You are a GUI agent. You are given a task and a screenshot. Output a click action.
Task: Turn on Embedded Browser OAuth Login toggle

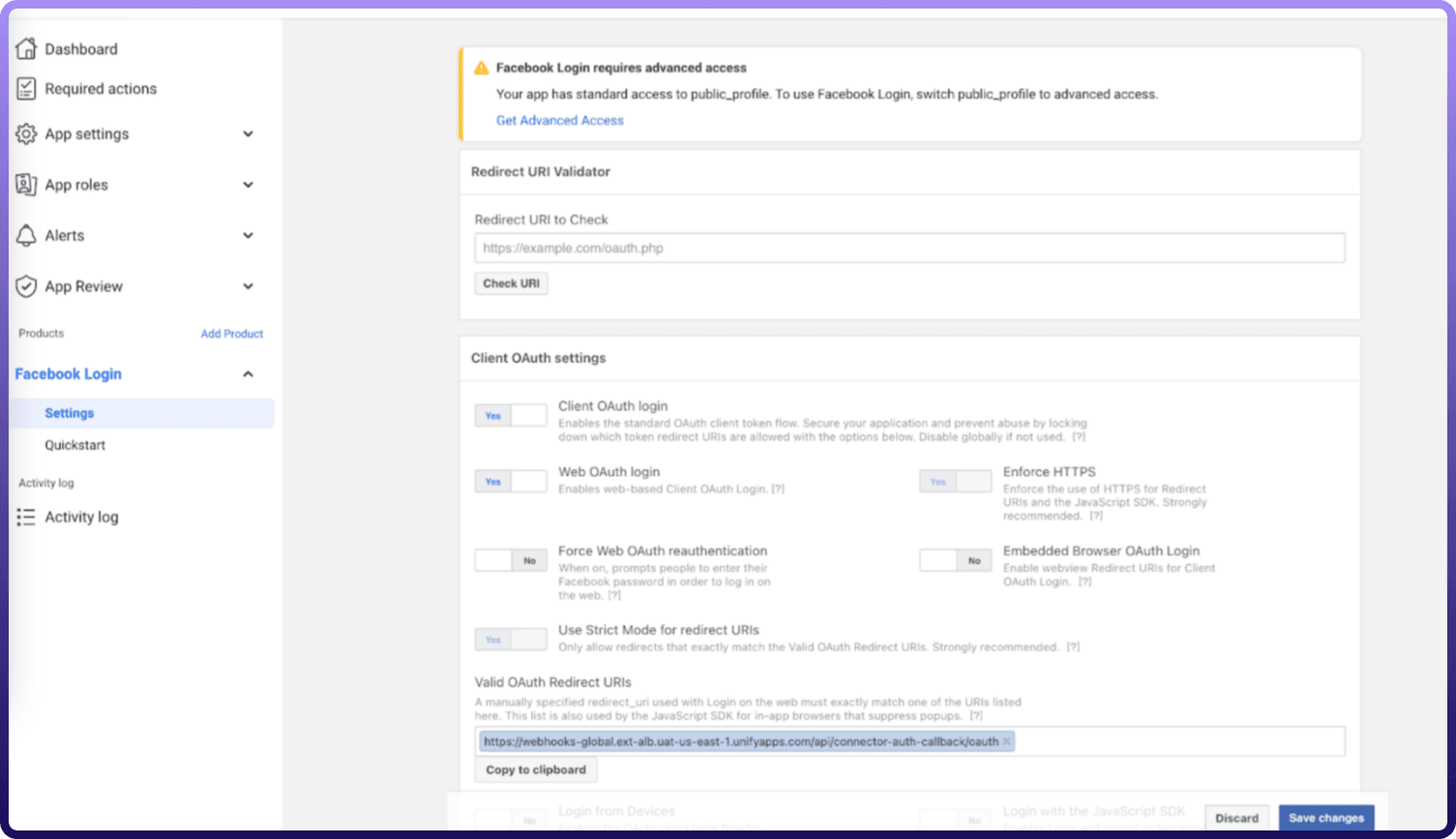coord(955,561)
